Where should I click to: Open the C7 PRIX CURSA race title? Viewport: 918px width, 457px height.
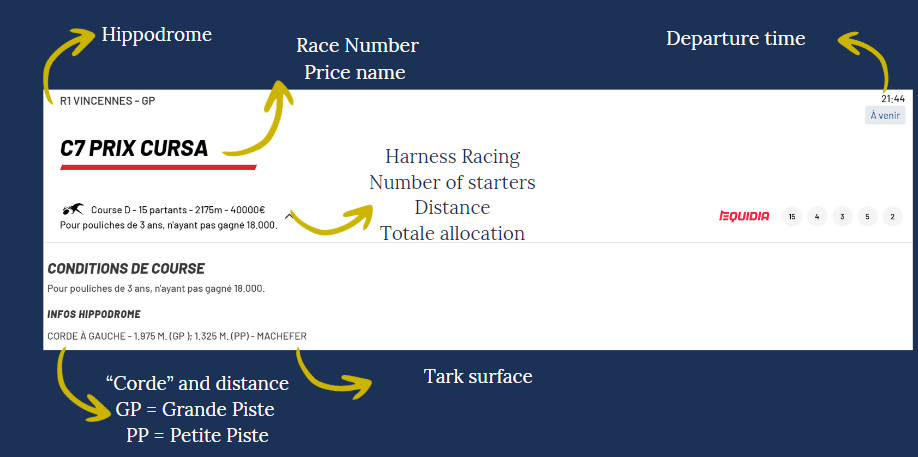click(x=134, y=148)
